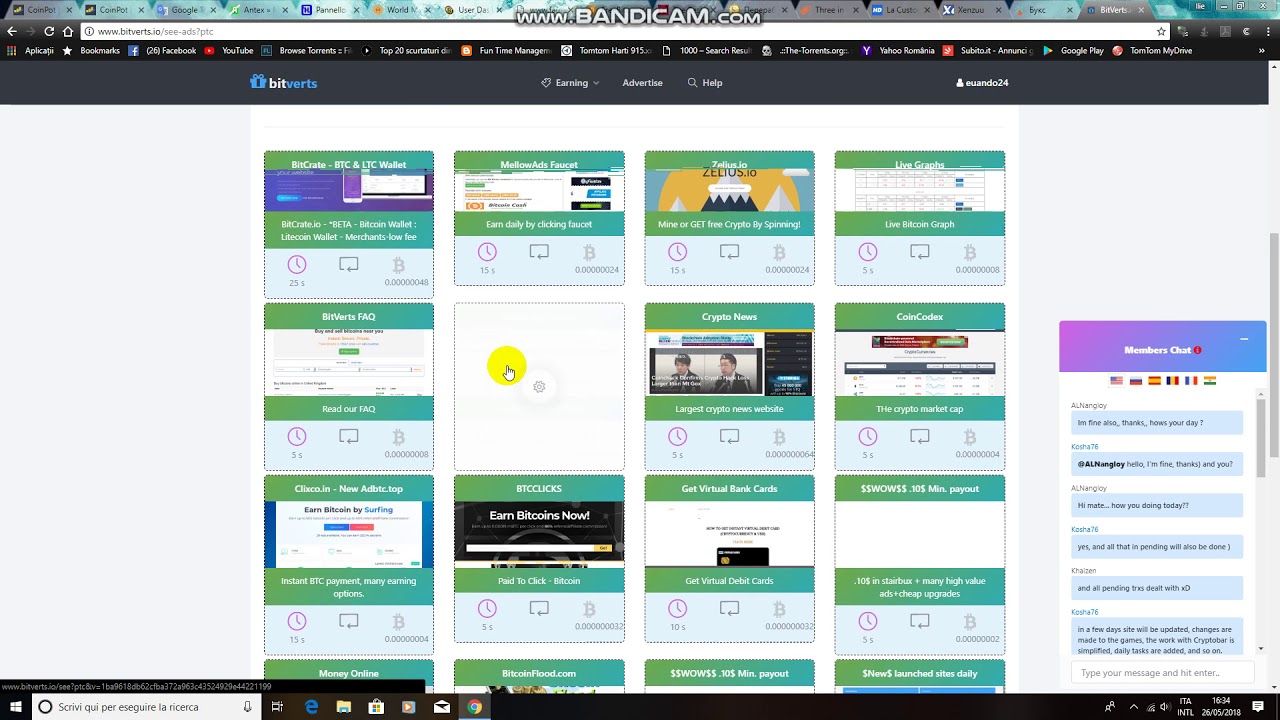The width and height of the screenshot is (1280, 720).
Task: Click monitor replay icon on BitCrate card
Action: pyautogui.click(x=348, y=264)
